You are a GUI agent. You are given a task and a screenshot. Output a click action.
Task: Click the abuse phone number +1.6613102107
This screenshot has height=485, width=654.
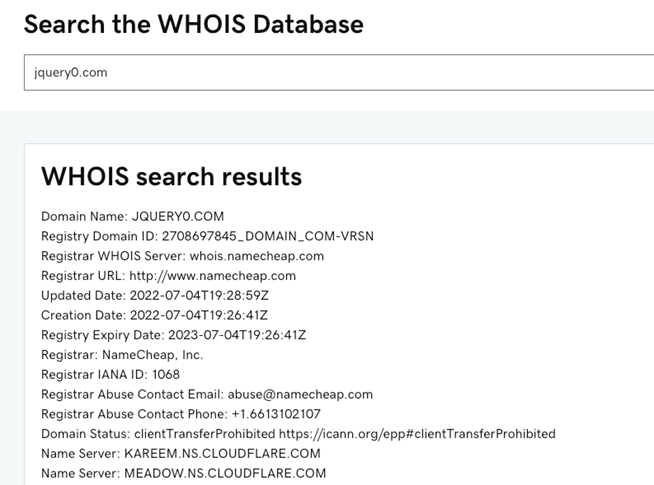(276, 414)
